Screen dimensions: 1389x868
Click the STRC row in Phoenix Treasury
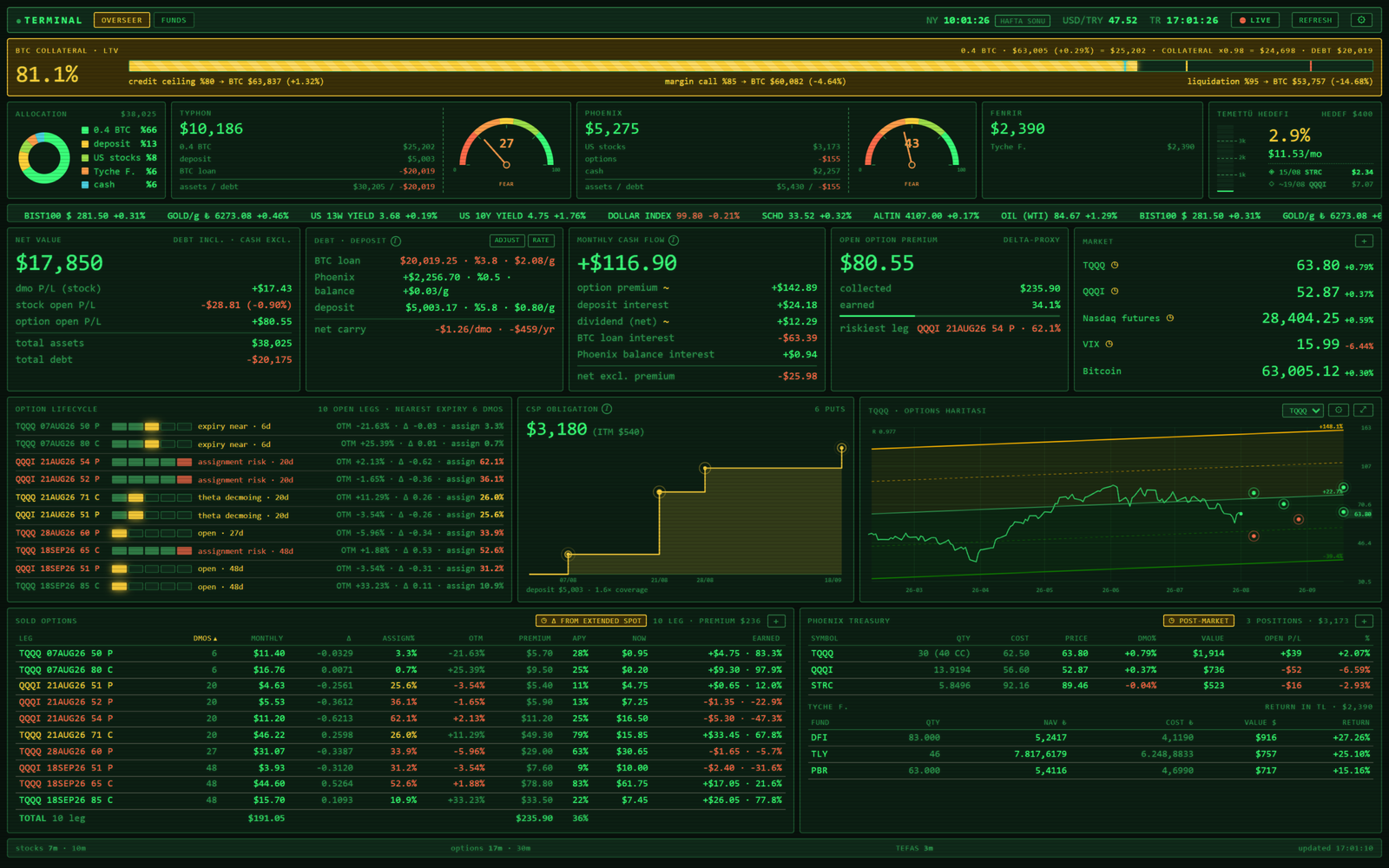[1089, 686]
